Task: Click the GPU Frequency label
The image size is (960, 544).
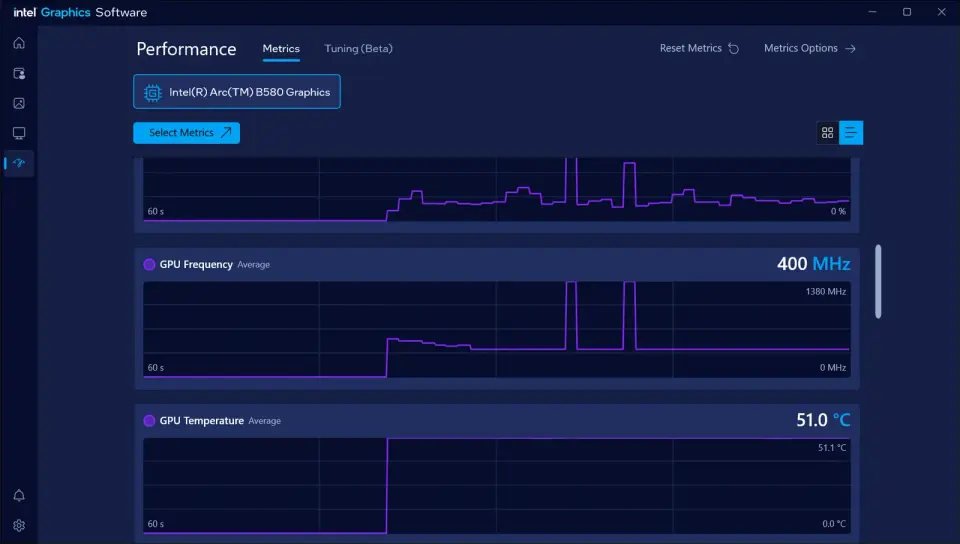Action: pos(196,264)
